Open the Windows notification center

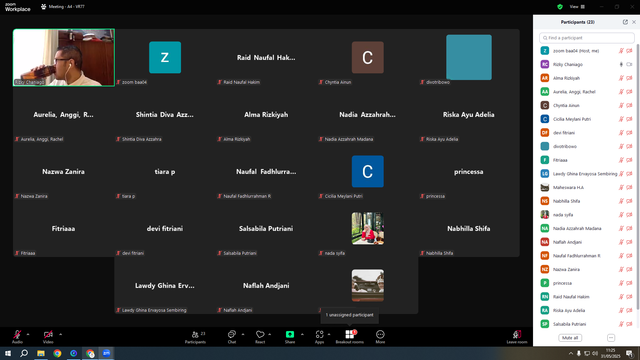point(630,353)
